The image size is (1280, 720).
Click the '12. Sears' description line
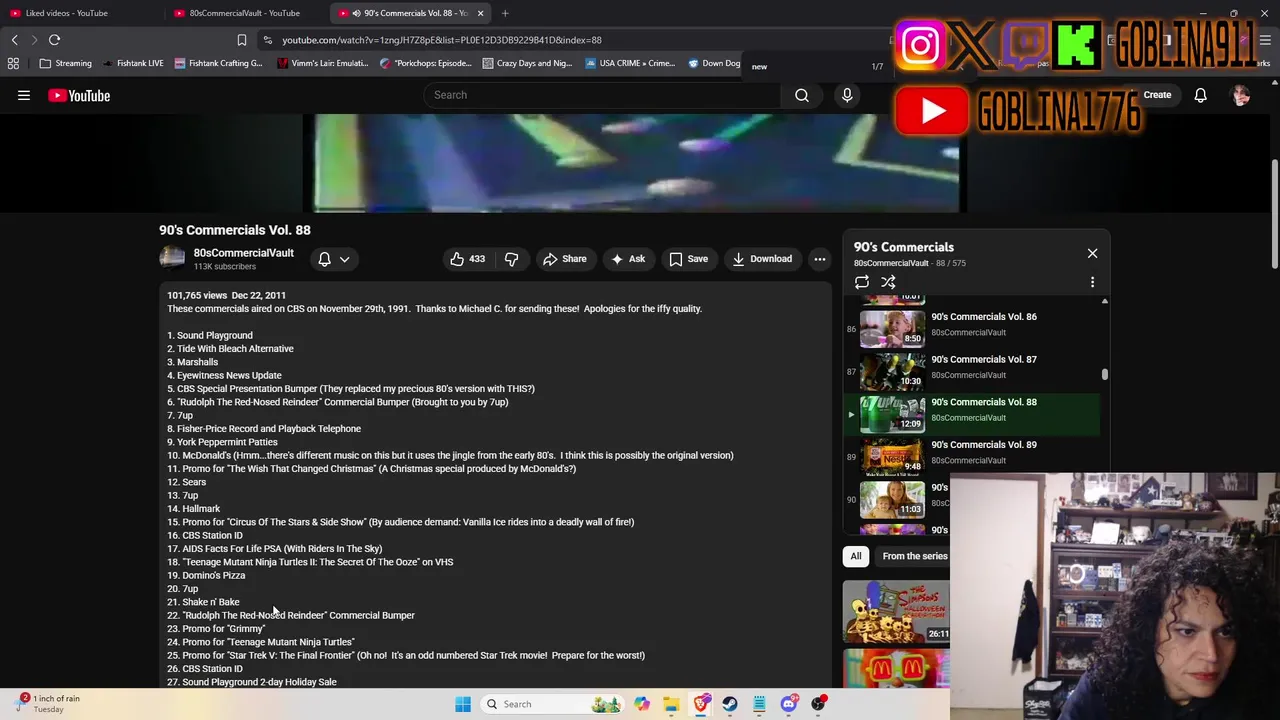[x=186, y=482]
